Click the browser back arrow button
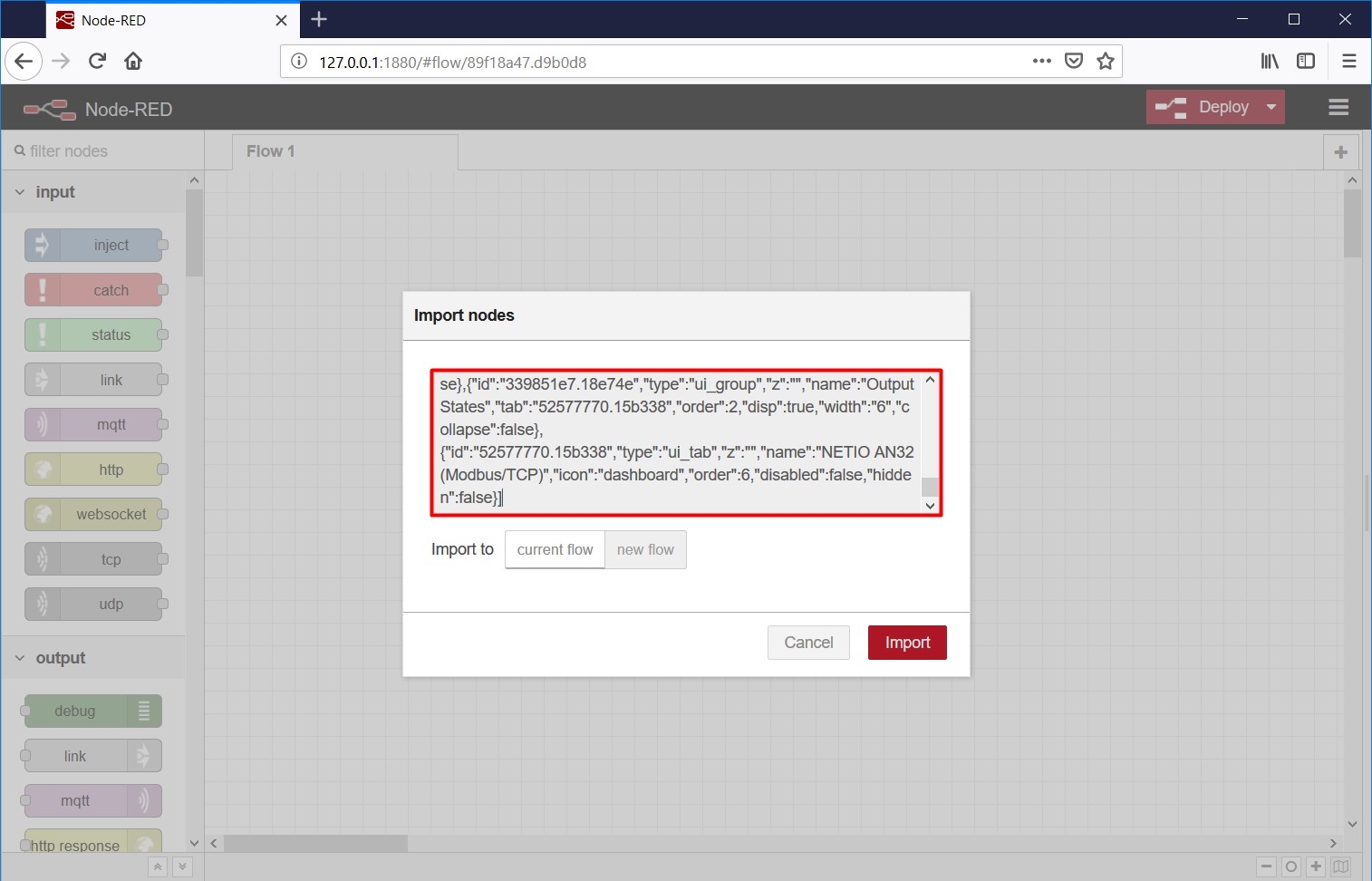Image resolution: width=1372 pixels, height=881 pixels. (24, 62)
